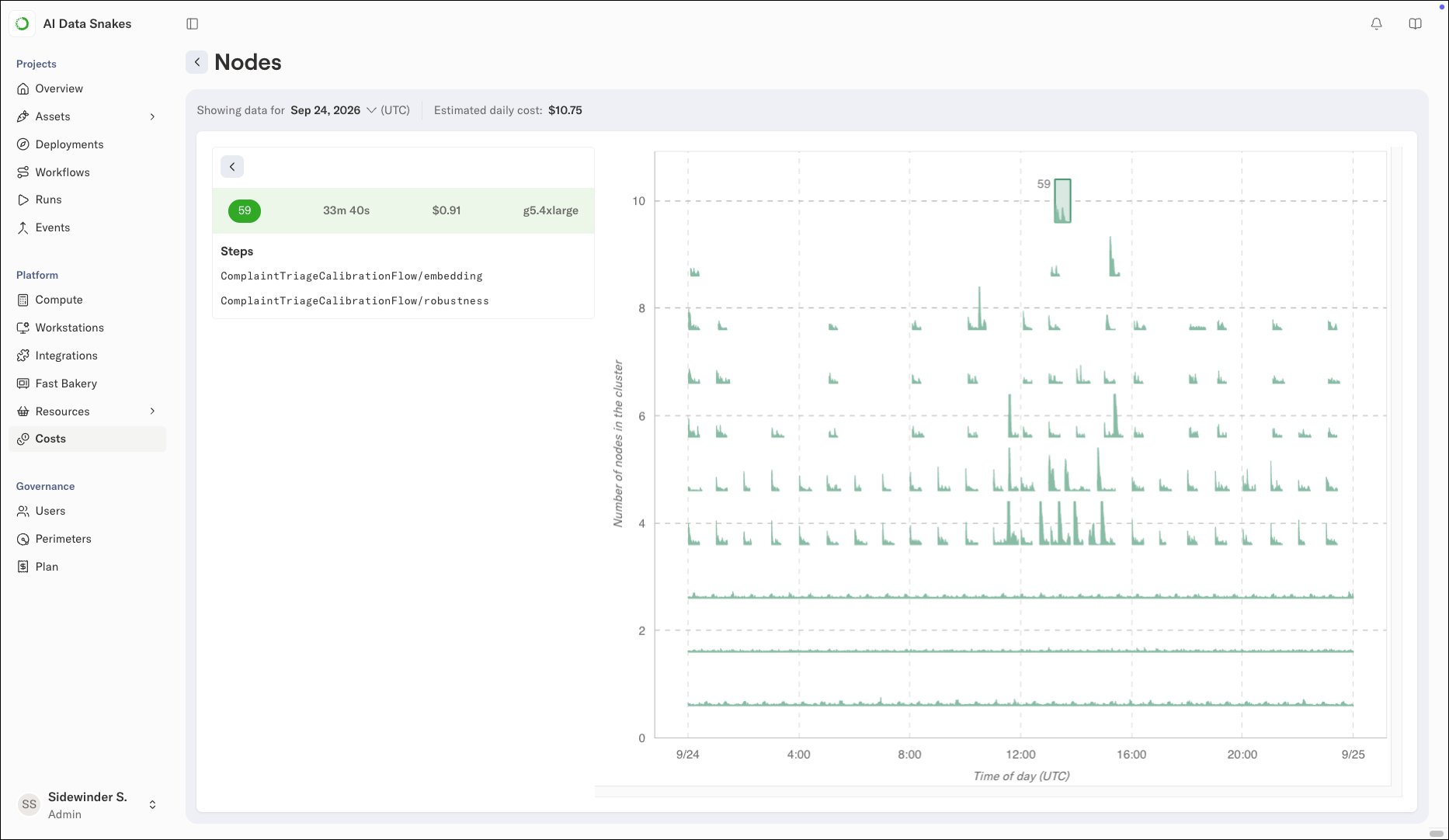The image size is (1449, 840).
Task: Click the Compute icon
Action: pos(23,300)
